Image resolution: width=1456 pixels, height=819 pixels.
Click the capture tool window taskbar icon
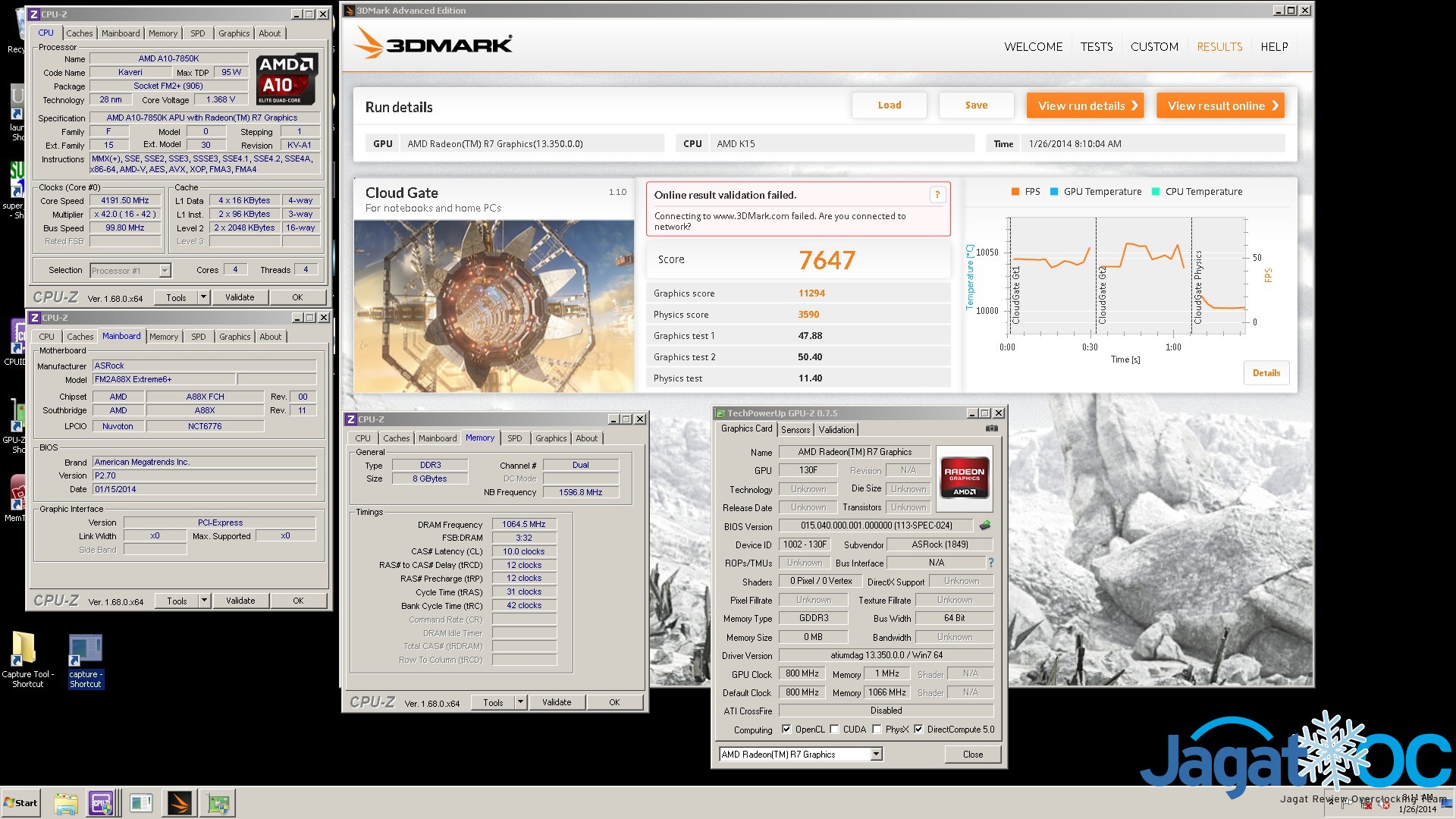coord(140,803)
